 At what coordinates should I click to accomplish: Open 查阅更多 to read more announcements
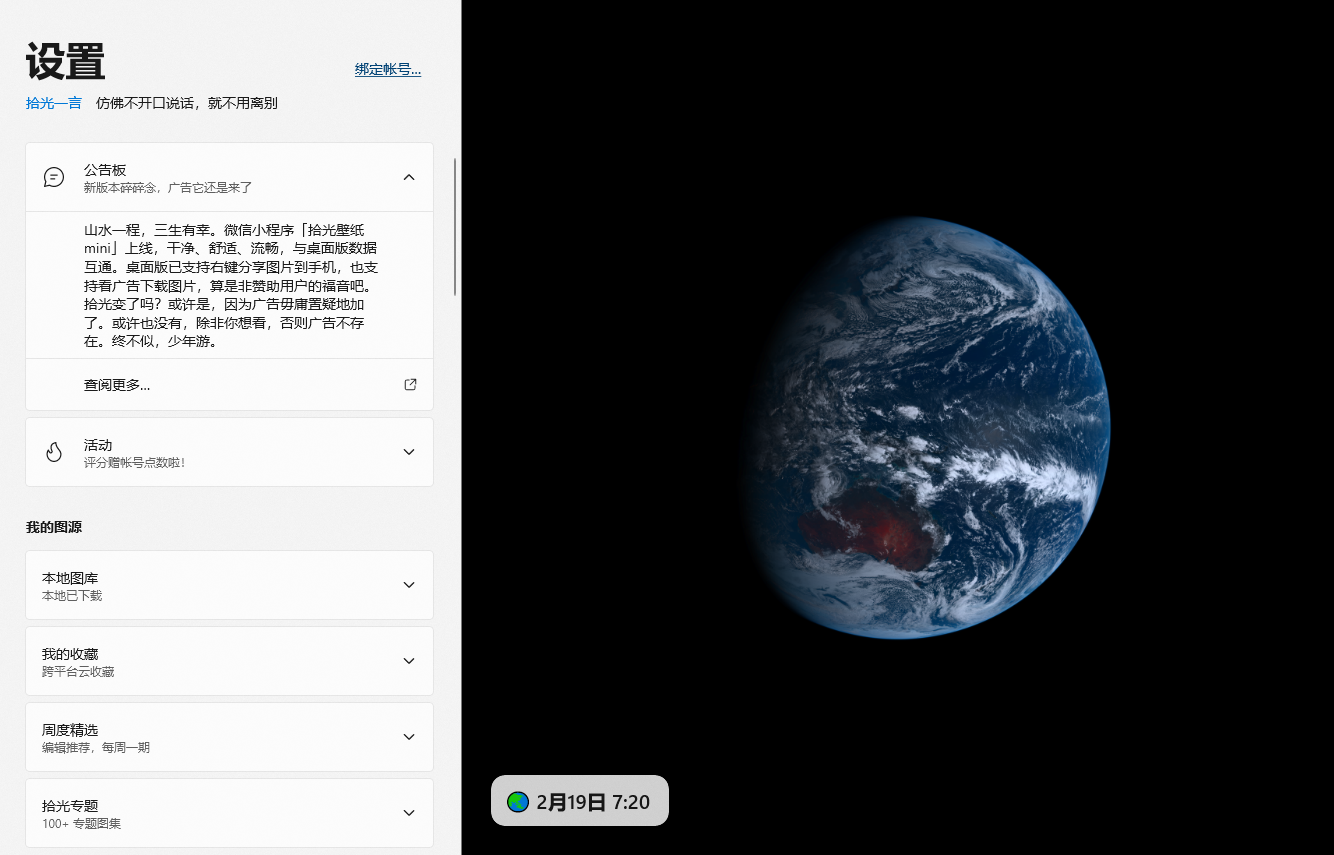pyautogui.click(x=117, y=385)
